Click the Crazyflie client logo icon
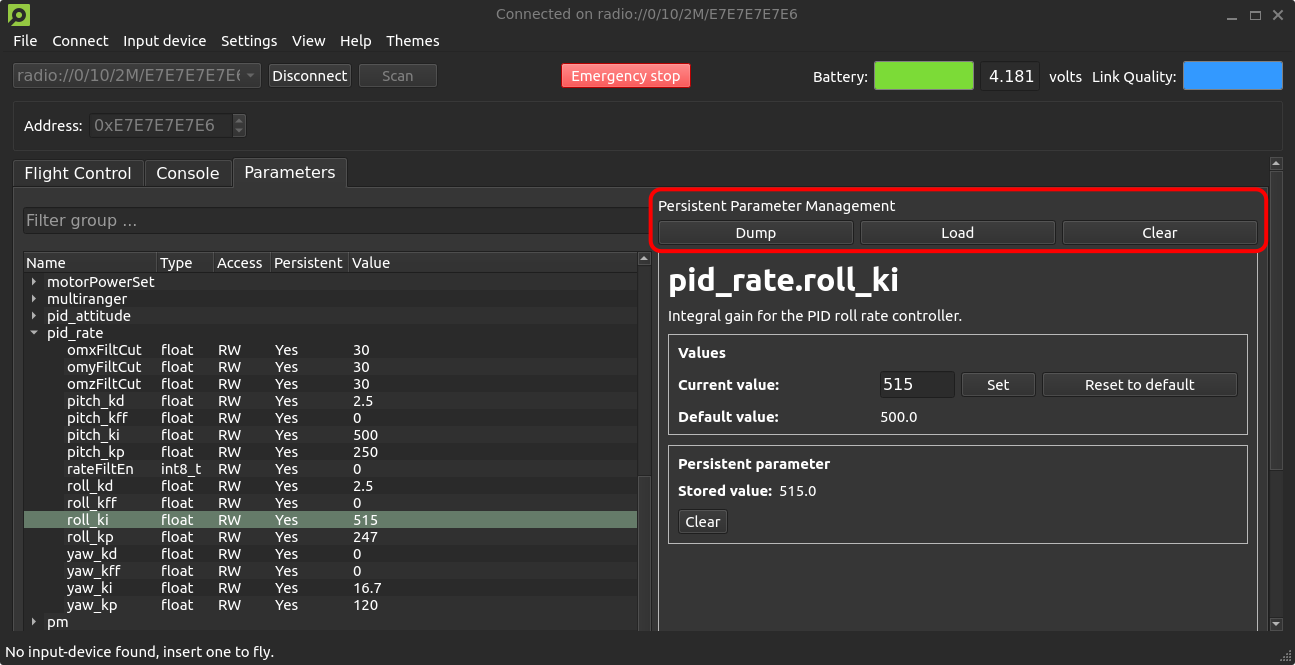Screen dimensions: 1295x665 click(18, 14)
